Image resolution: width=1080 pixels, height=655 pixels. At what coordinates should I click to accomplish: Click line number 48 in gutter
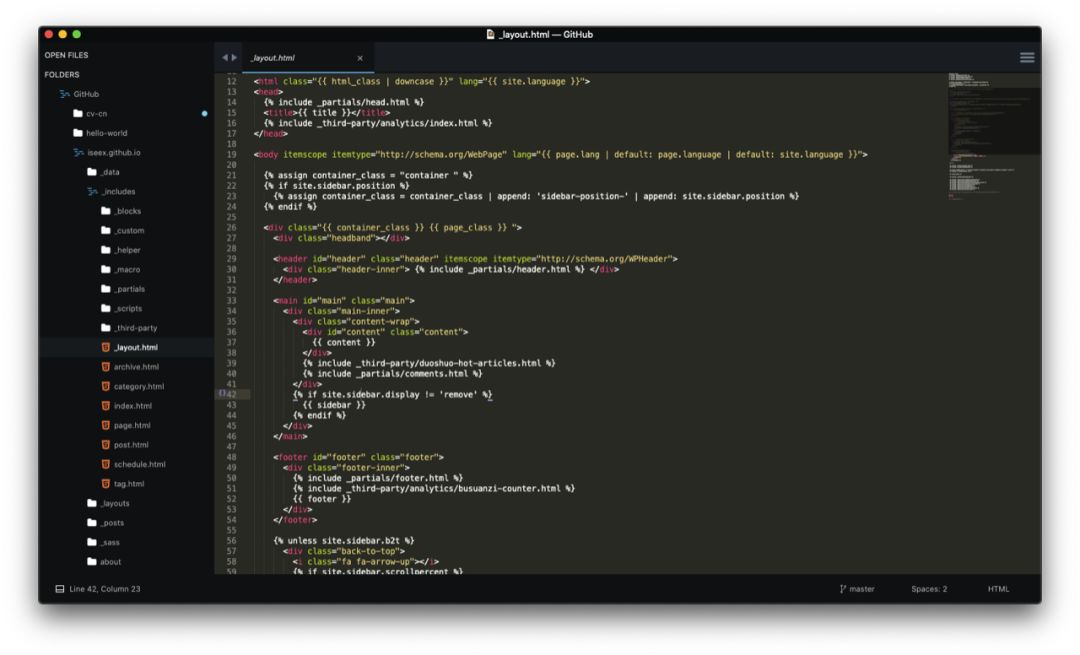231,457
